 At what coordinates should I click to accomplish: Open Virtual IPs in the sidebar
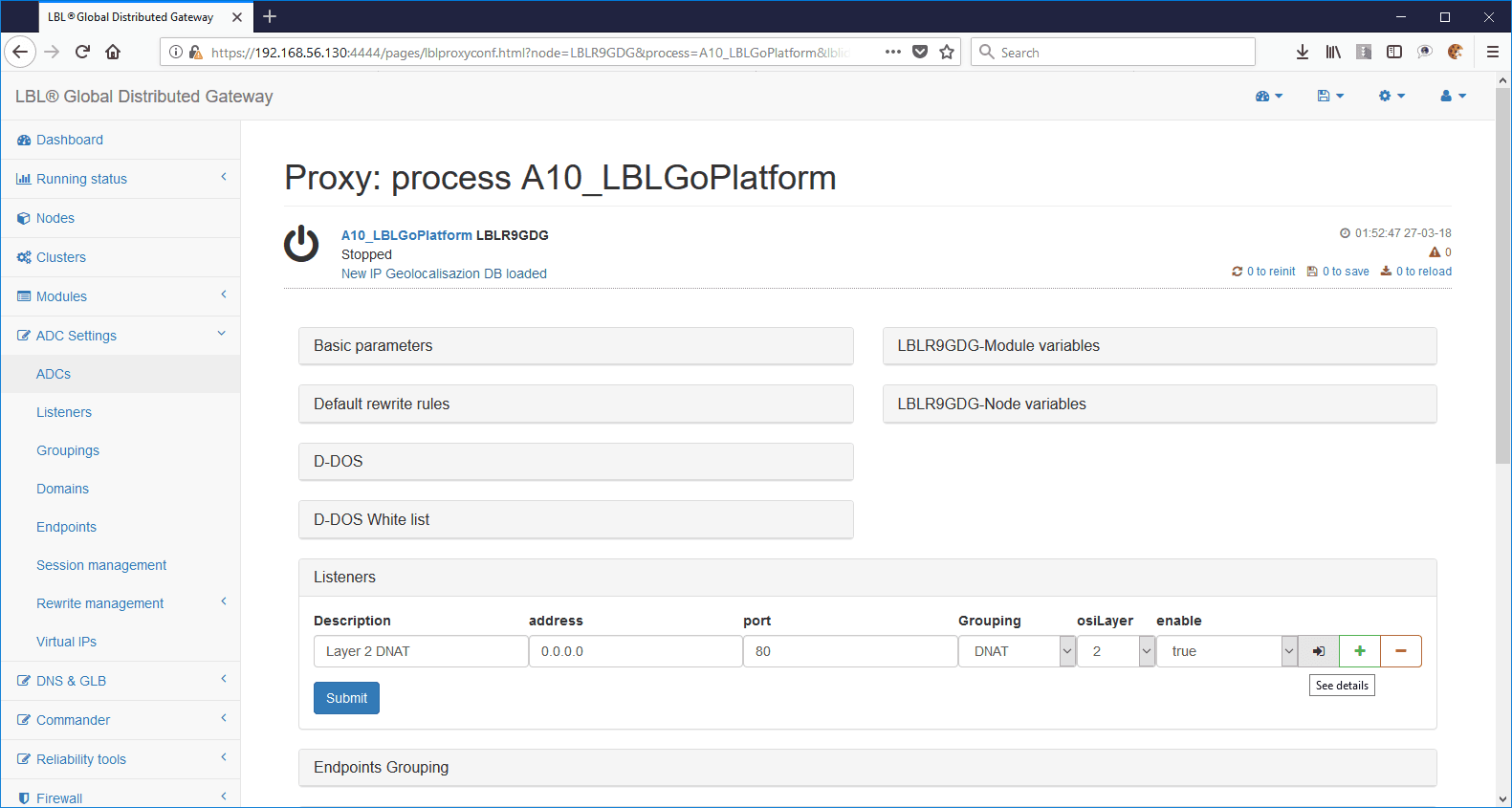[121, 642]
